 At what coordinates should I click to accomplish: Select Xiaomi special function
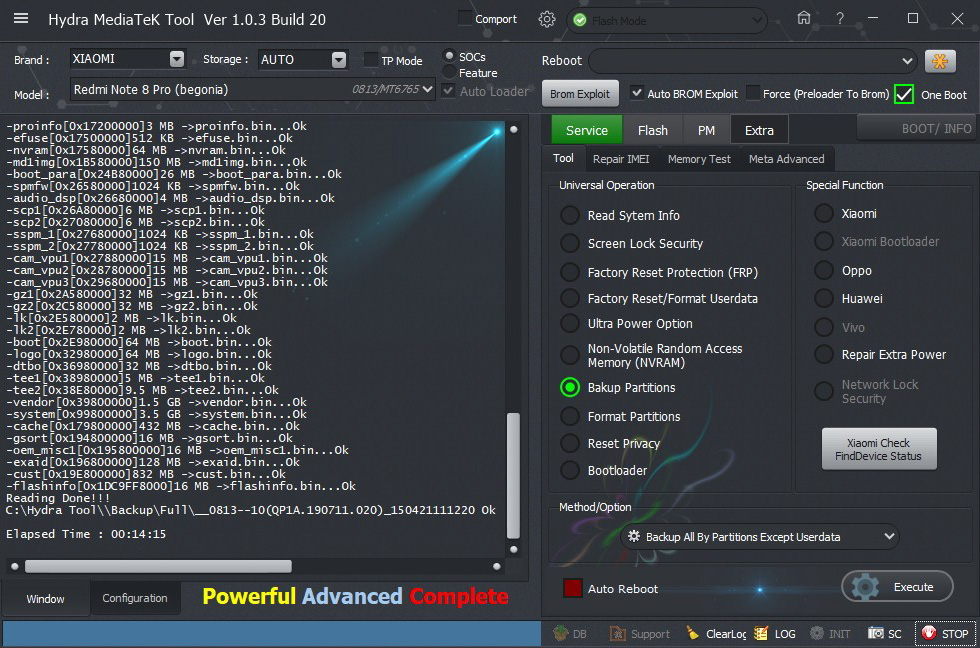tap(824, 213)
